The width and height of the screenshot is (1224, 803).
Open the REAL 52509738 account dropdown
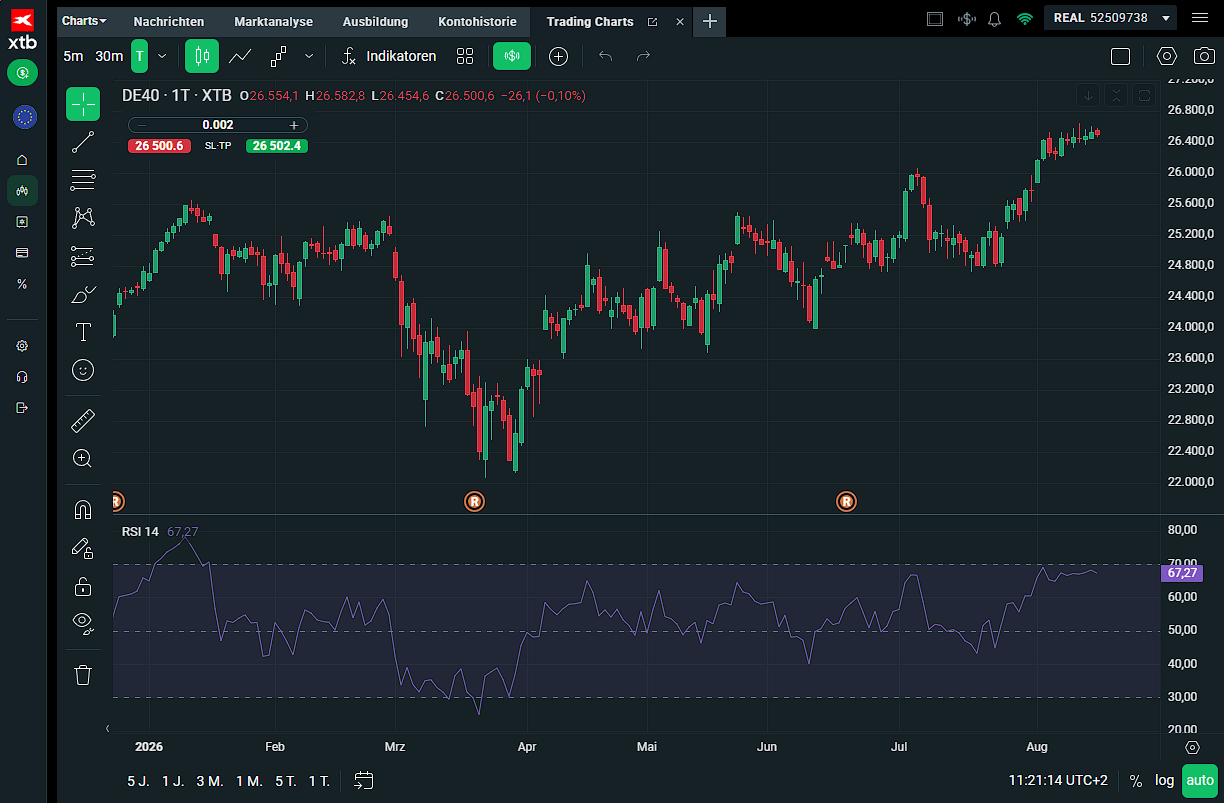(x=1112, y=18)
